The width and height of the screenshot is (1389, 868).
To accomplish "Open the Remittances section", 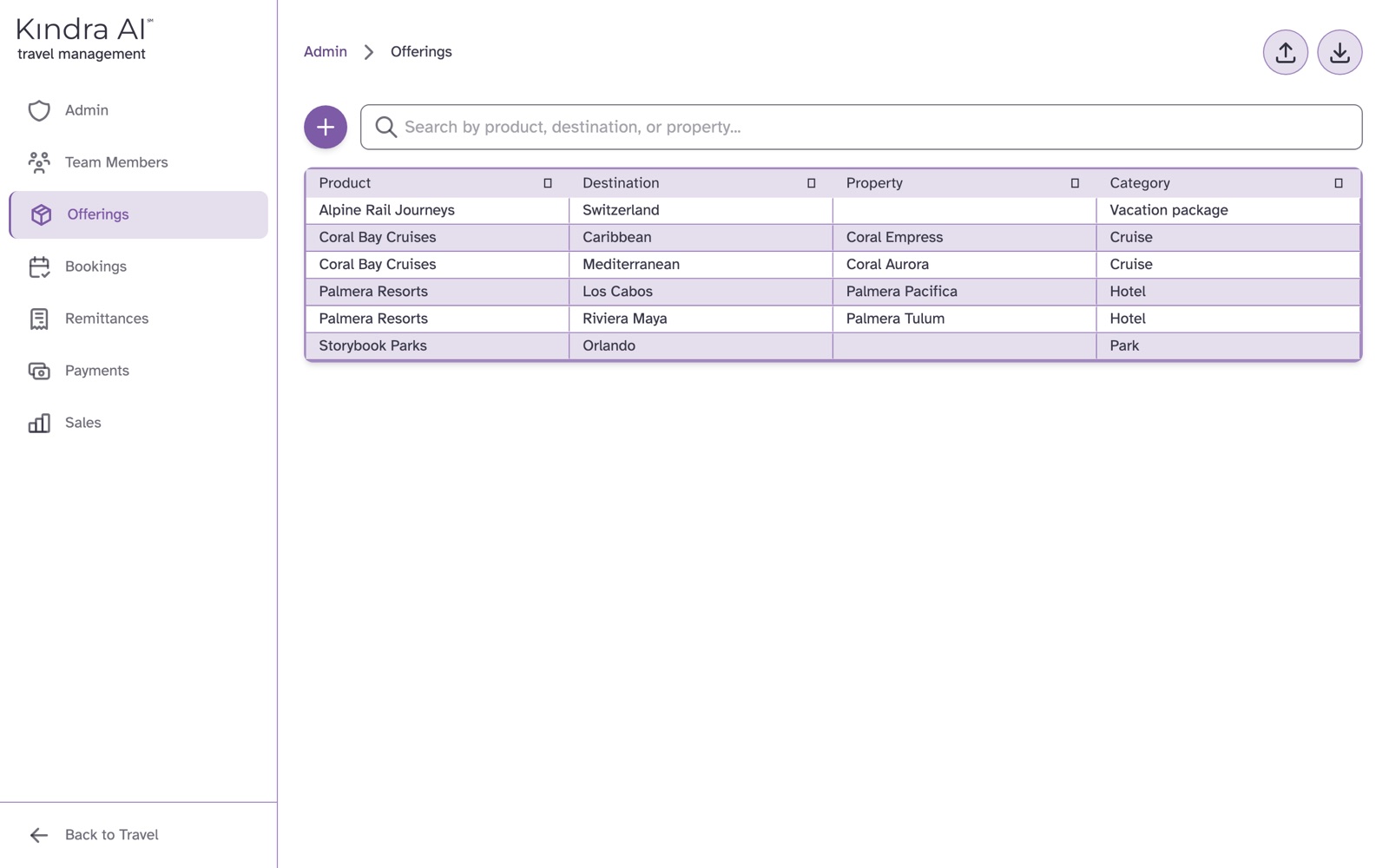I will pos(139,319).
